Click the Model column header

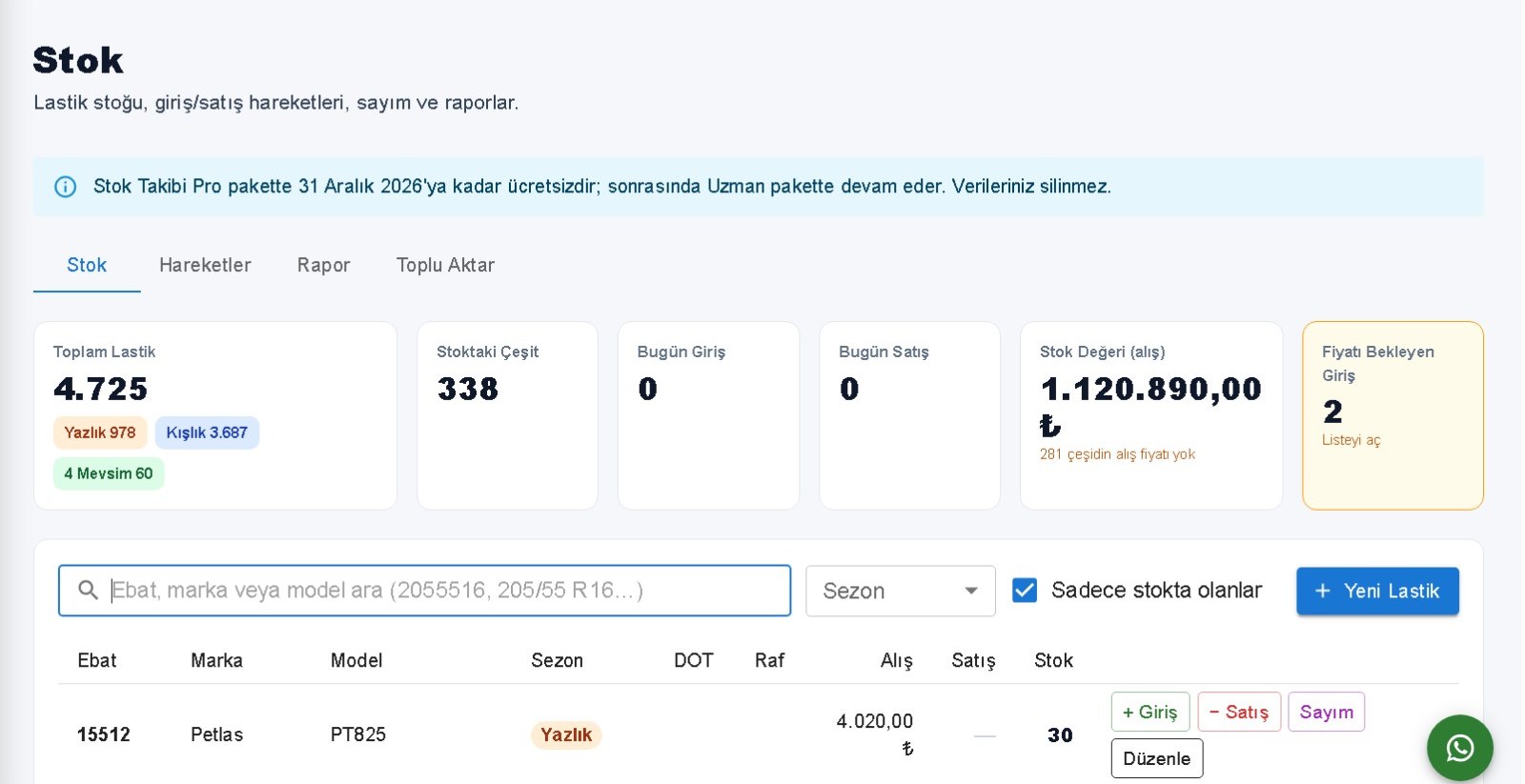pyautogui.click(x=356, y=660)
